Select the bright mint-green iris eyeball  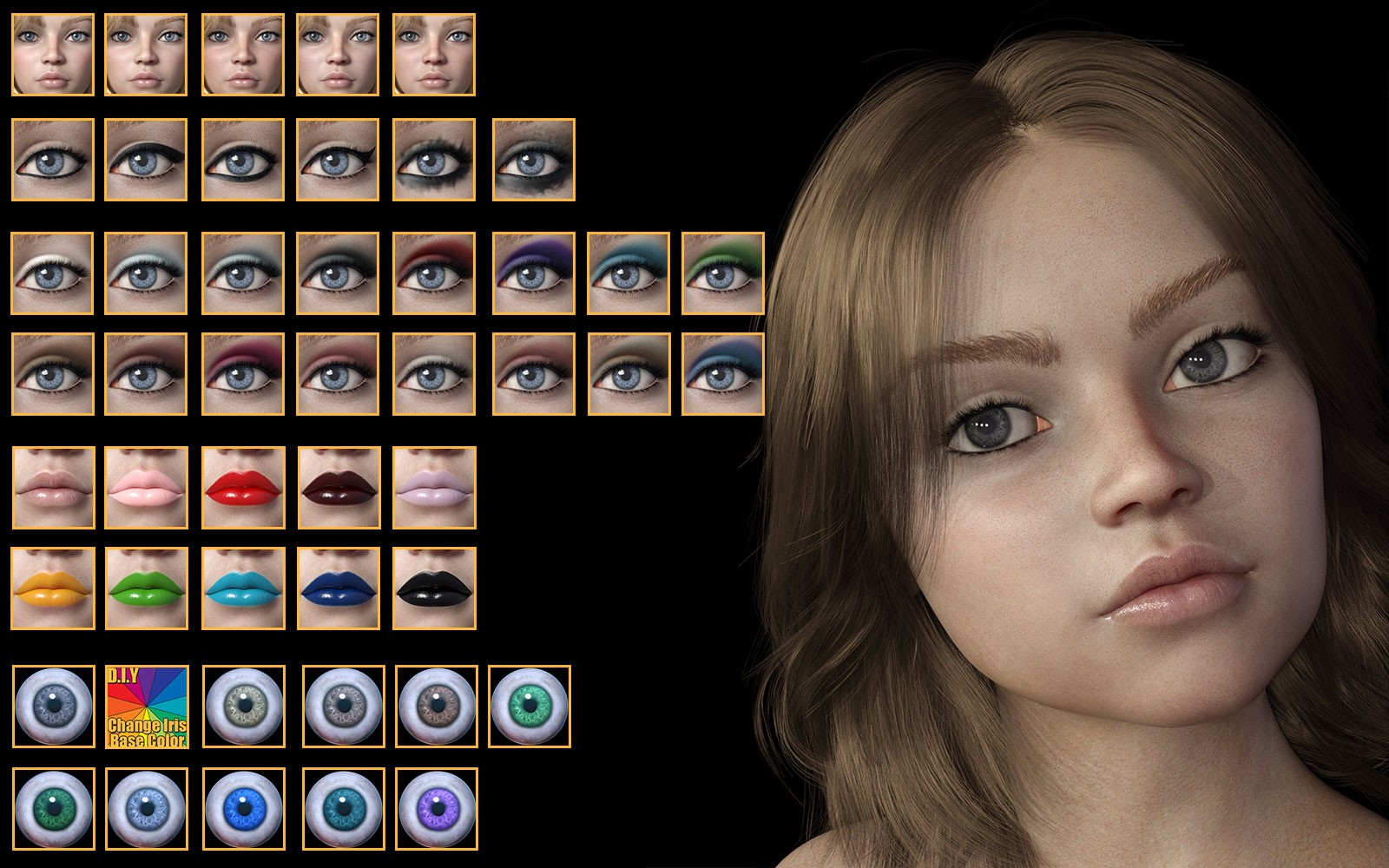coord(530,707)
